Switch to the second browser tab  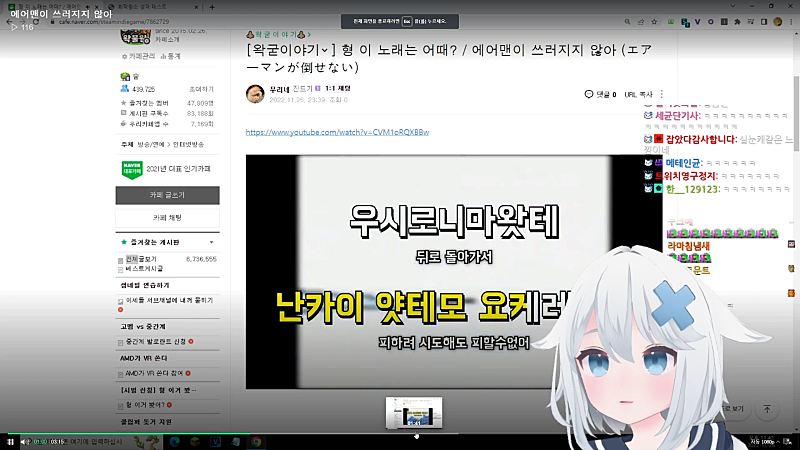pos(151,7)
